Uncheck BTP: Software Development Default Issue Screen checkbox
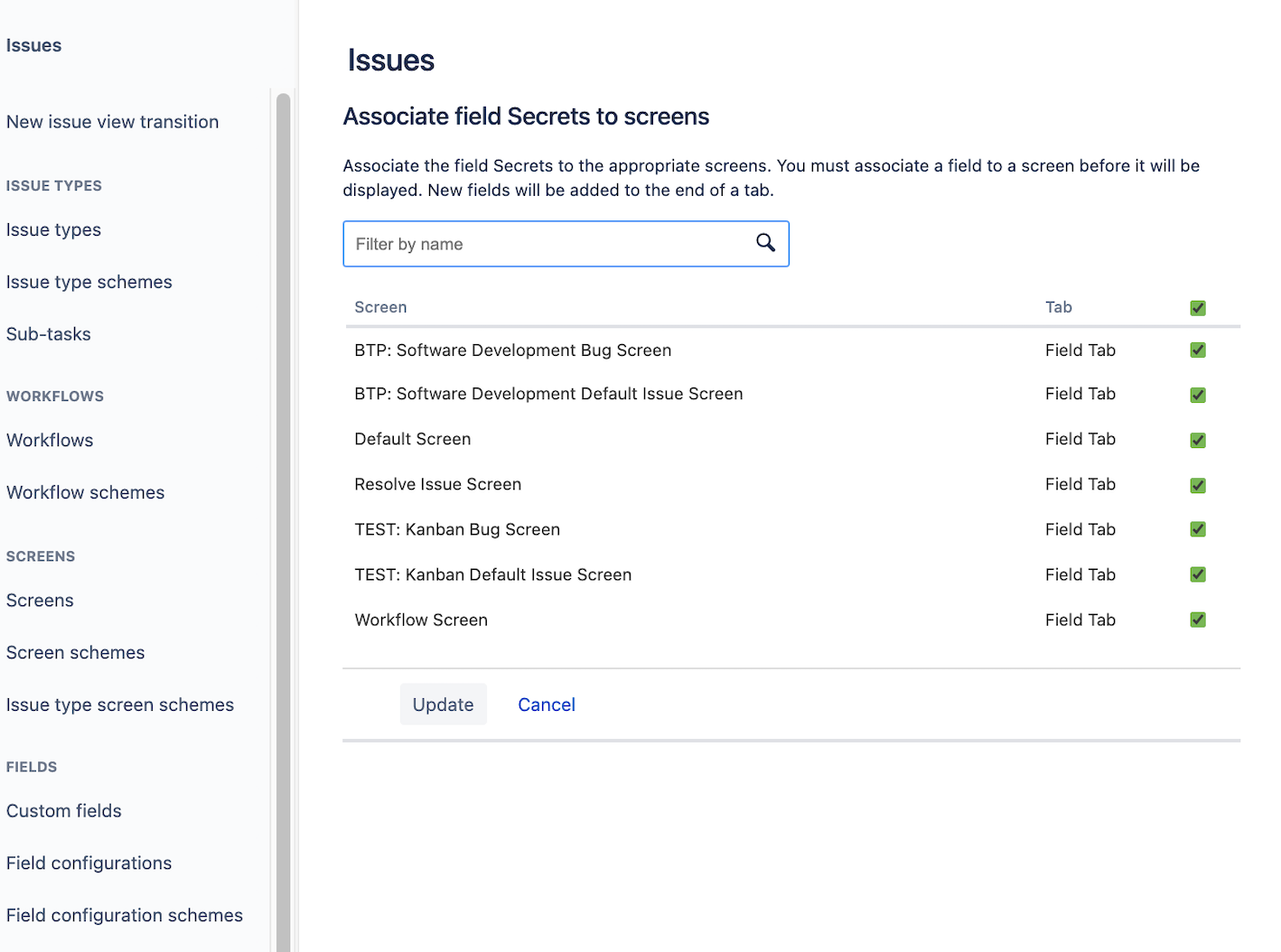Image resolution: width=1281 pixels, height=952 pixels. click(x=1198, y=395)
